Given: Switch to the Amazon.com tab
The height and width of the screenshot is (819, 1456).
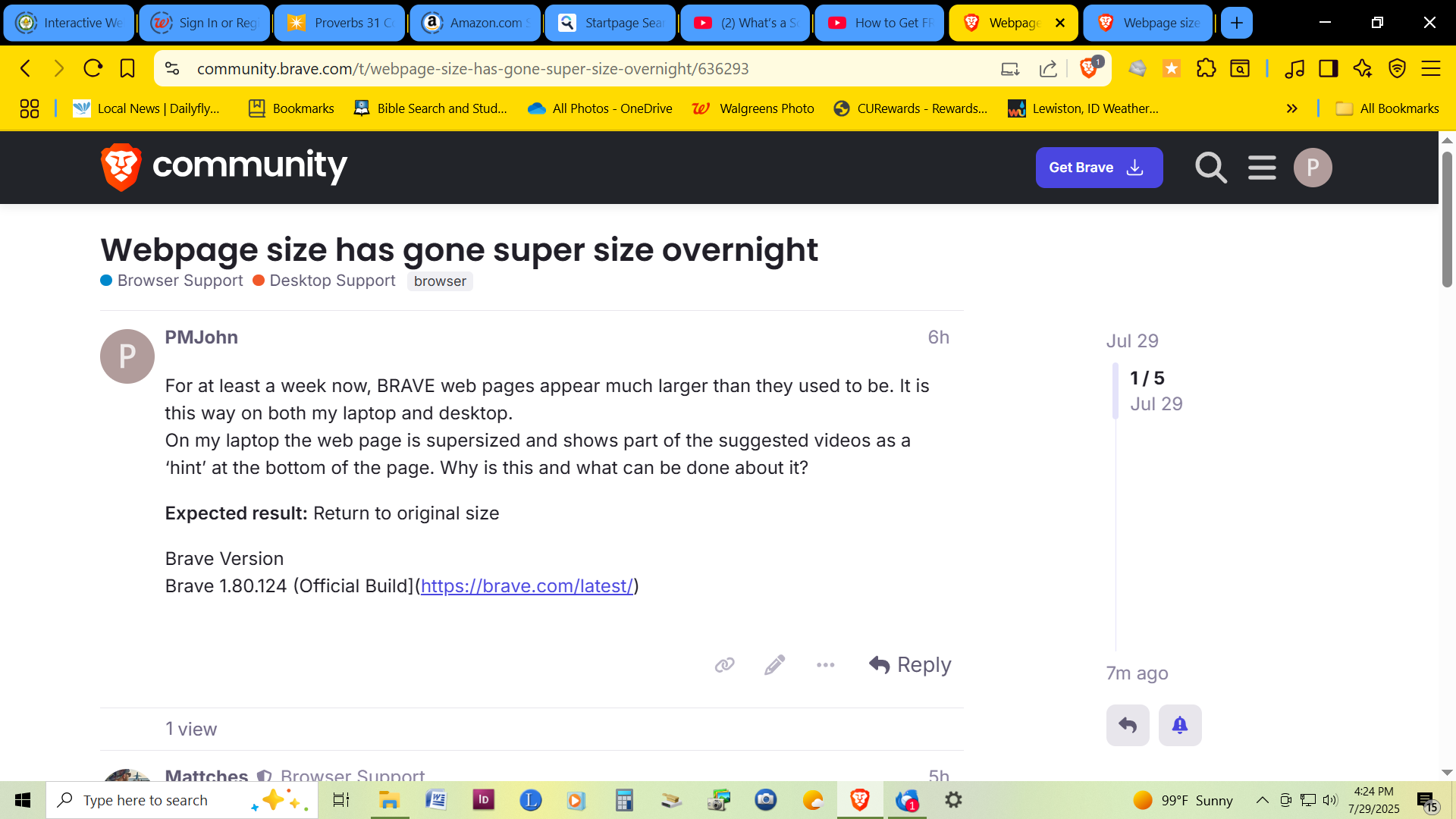Looking at the screenshot, I should 475,23.
